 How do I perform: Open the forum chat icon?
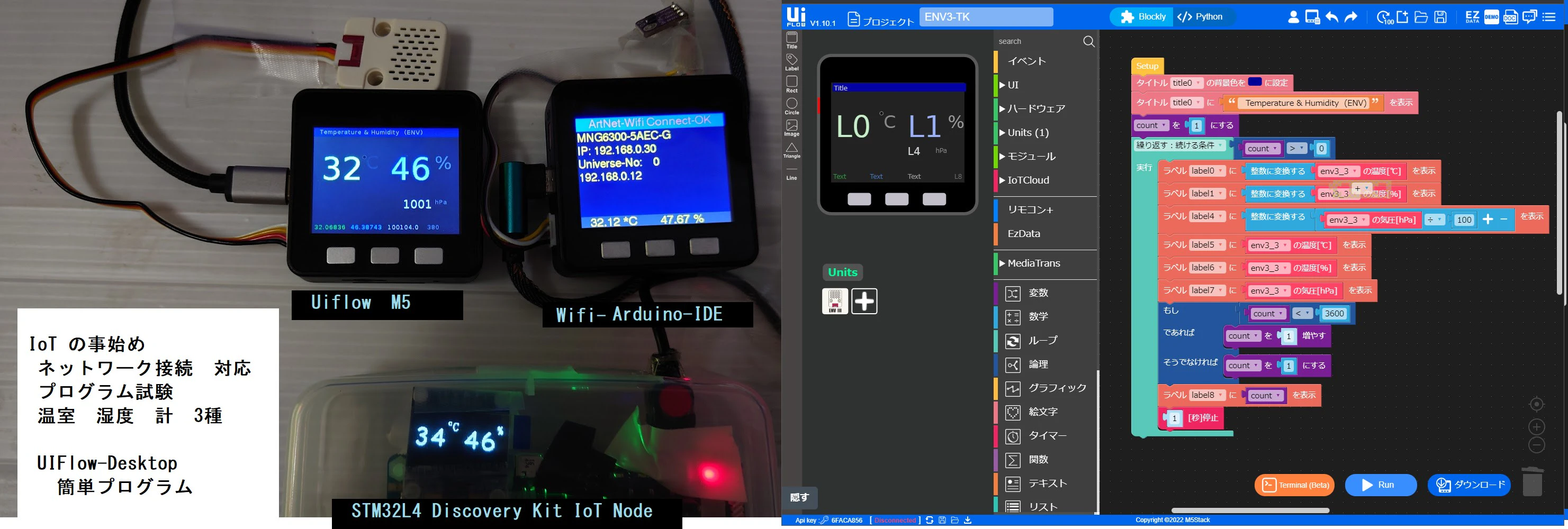(1530, 17)
